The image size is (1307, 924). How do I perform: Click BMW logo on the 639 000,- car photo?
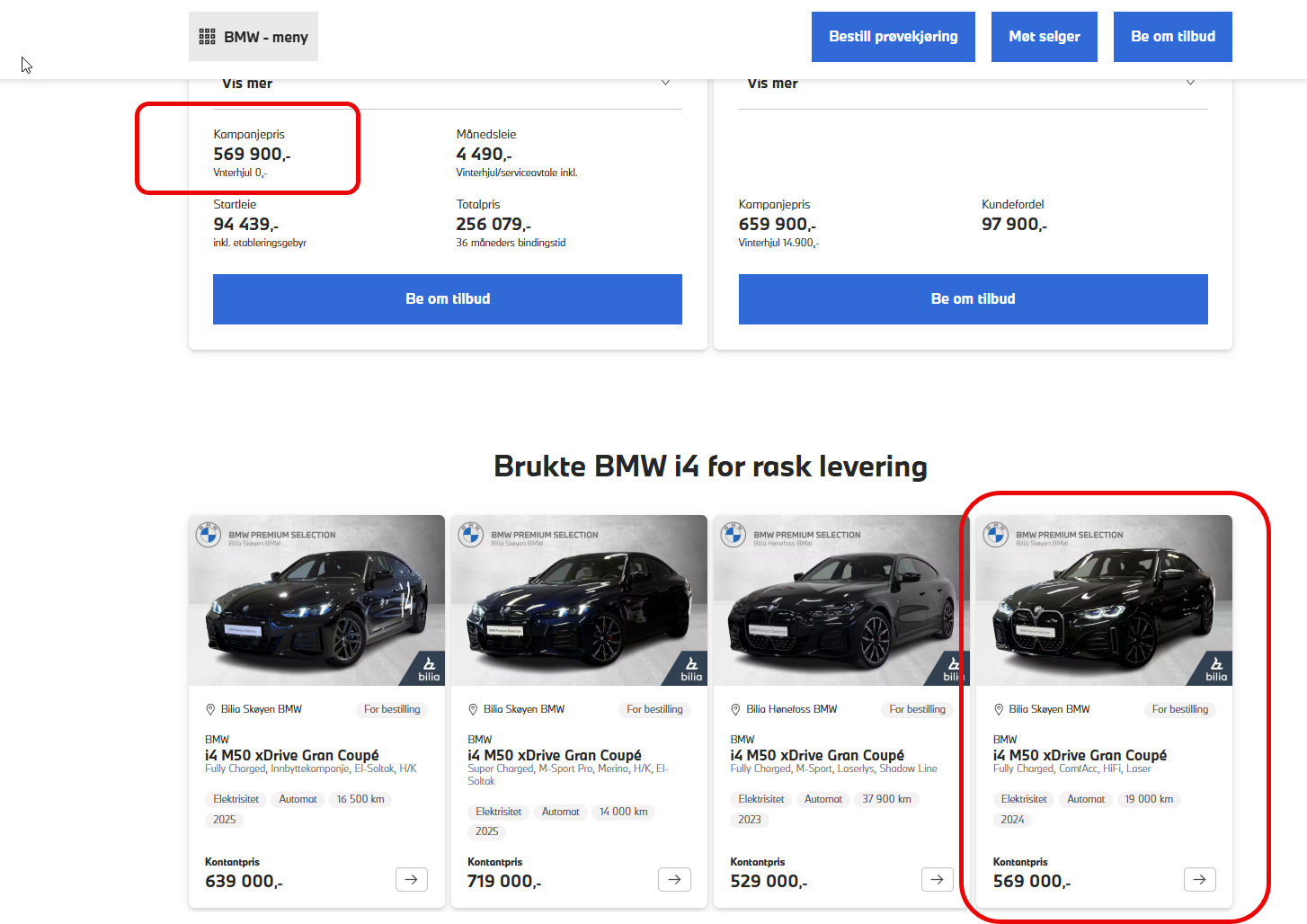coord(209,535)
